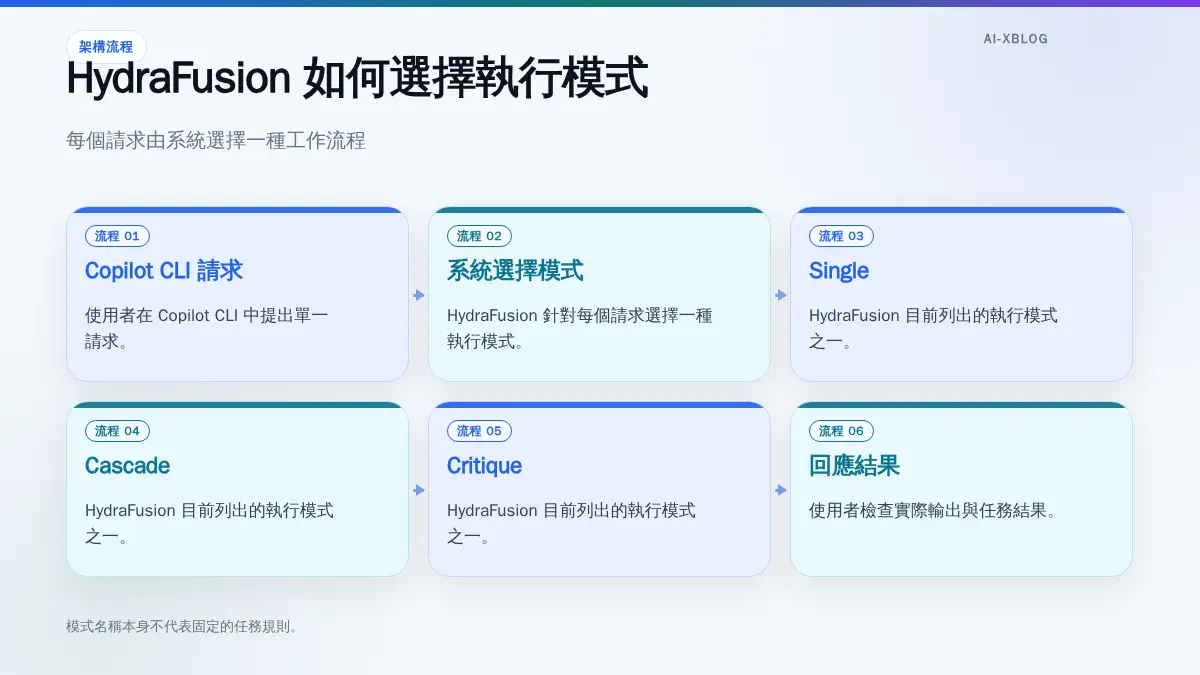Click the description text under Critique
This screenshot has width=1200, height=675.
[x=571, y=523]
